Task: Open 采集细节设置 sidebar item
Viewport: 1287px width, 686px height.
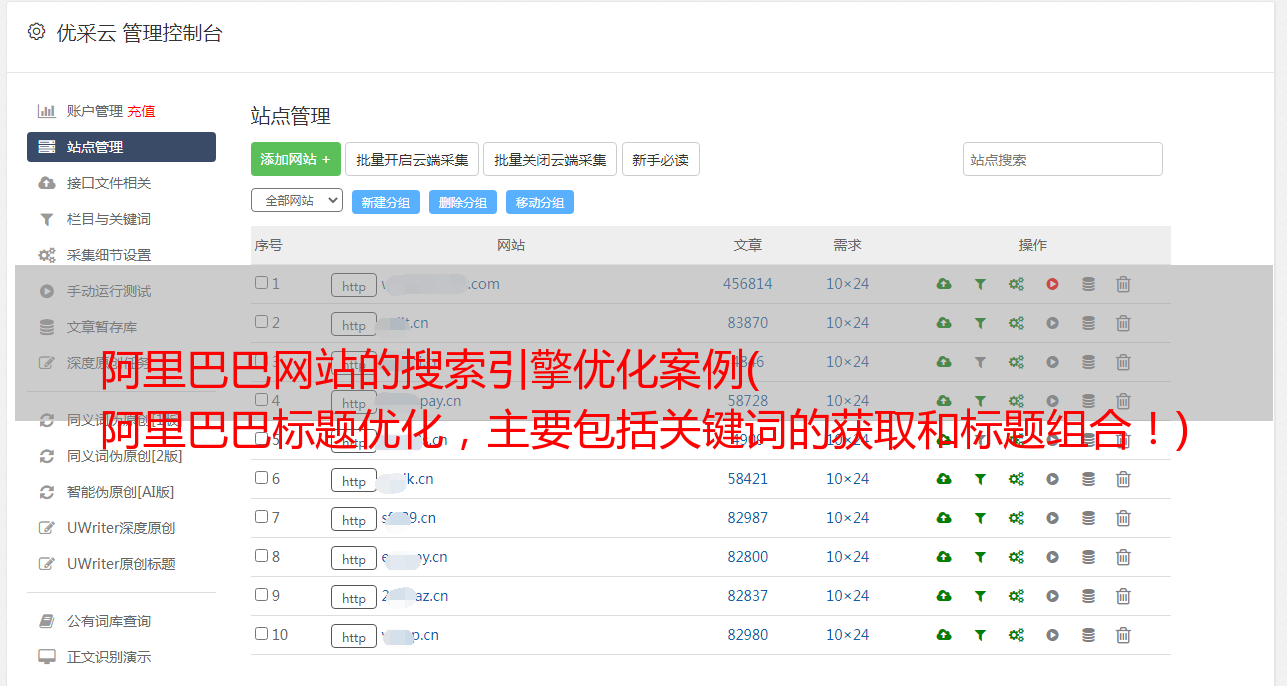Action: pos(109,255)
